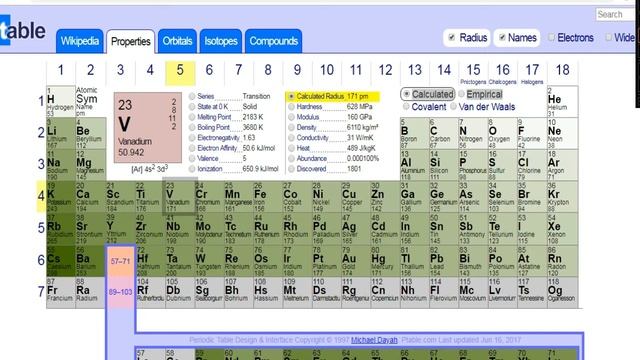Click the Search input field
Image resolution: width=640 pixels, height=360 pixels.
coord(616,15)
